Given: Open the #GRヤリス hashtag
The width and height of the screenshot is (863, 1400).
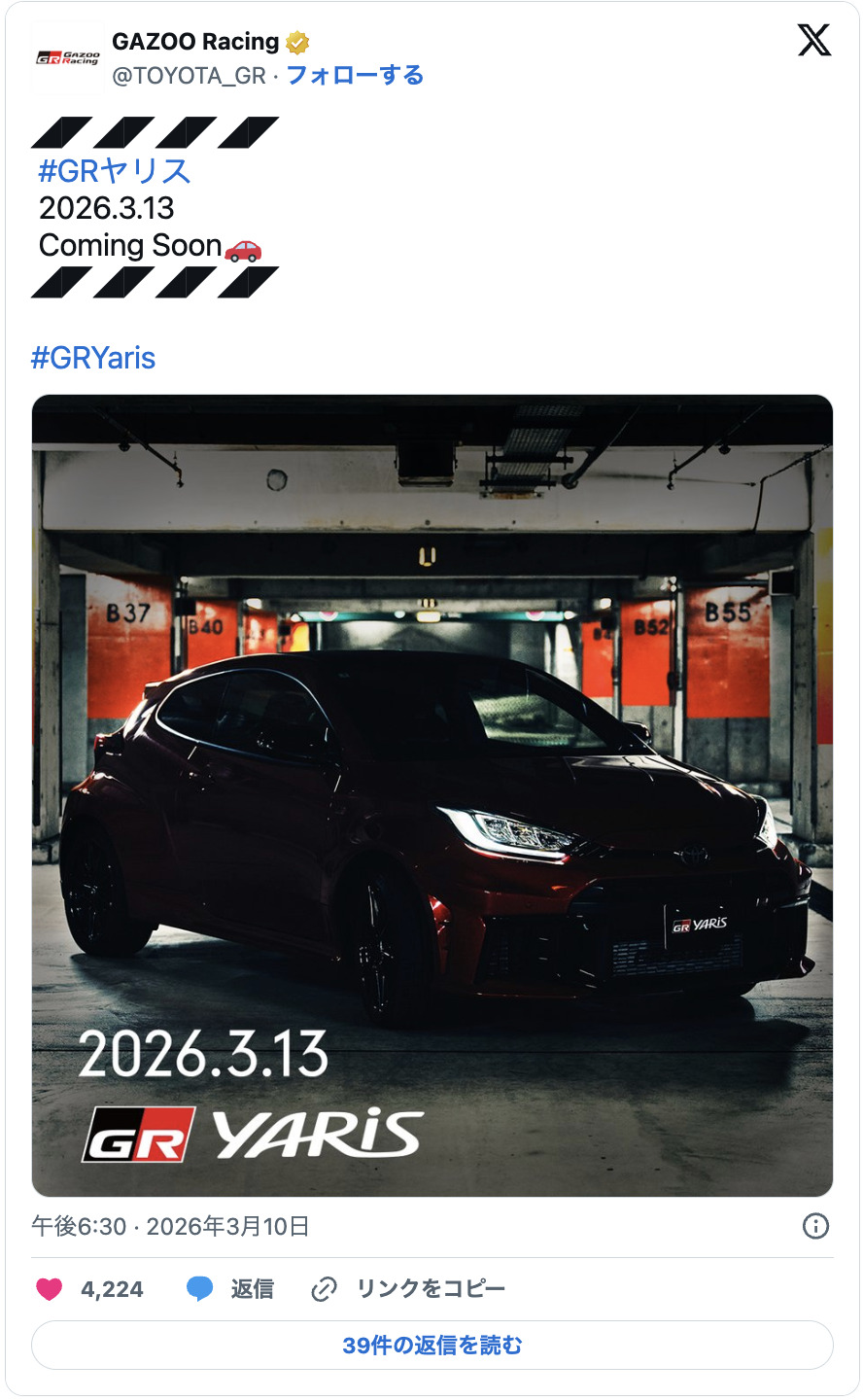Looking at the screenshot, I should [115, 171].
